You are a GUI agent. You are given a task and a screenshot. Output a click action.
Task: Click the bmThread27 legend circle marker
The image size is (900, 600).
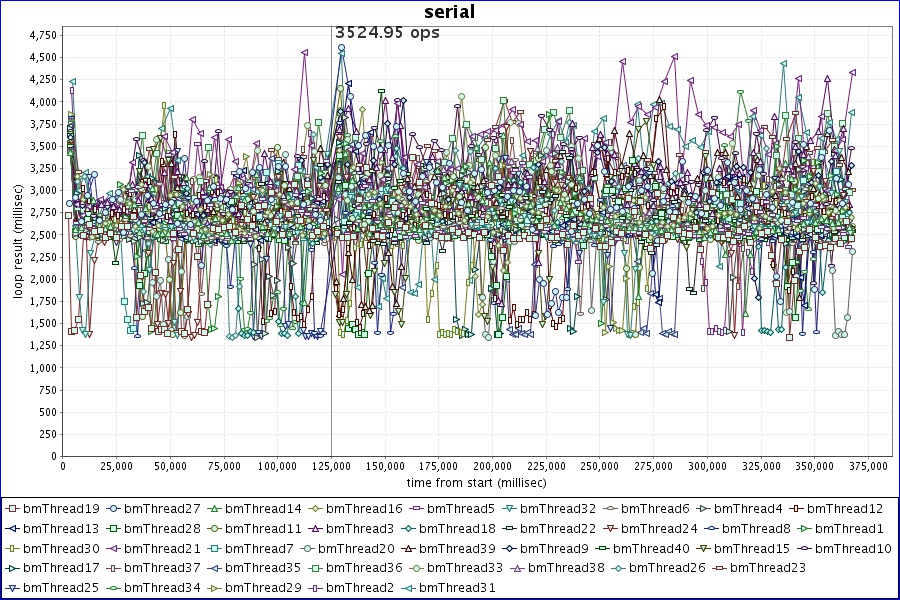click(x=113, y=509)
